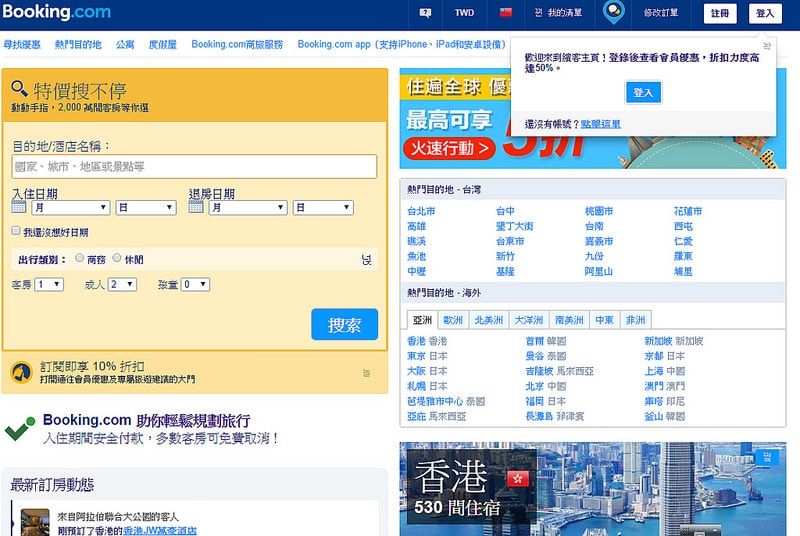
Task: Check the 我還沒想好日期 checkbox
Action: click(x=16, y=231)
